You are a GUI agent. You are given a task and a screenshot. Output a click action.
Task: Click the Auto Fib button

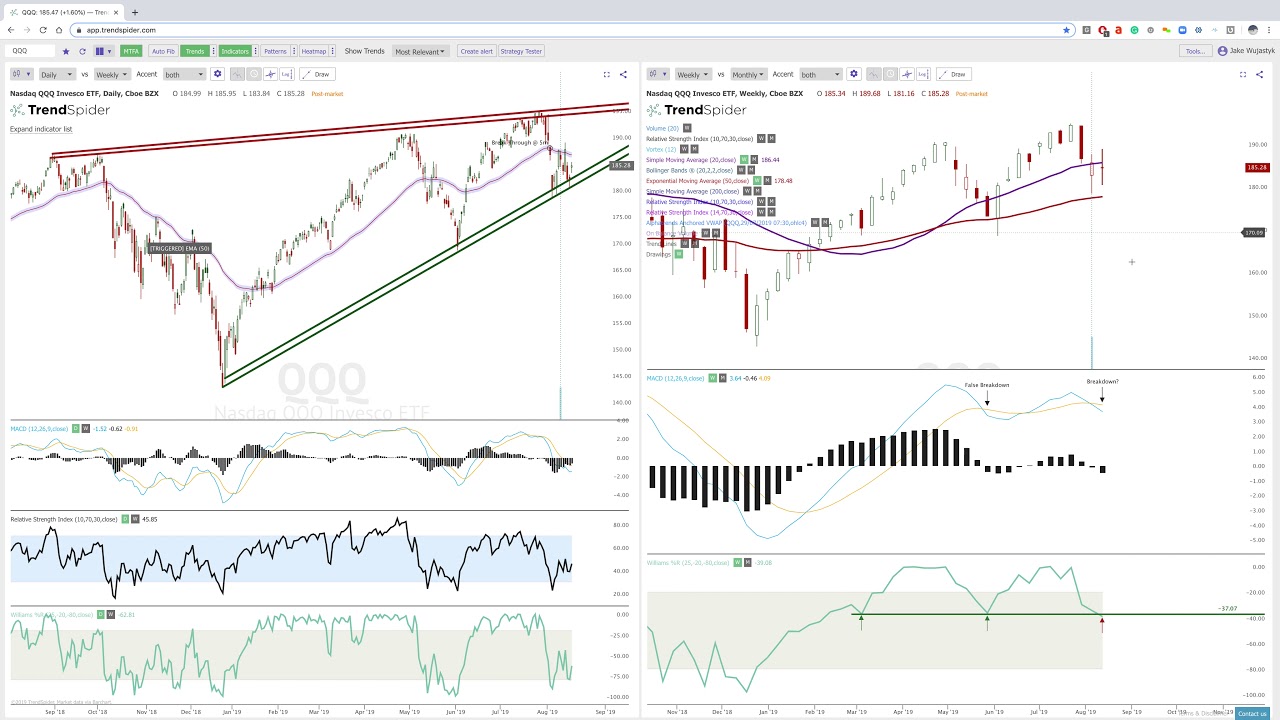pos(164,51)
